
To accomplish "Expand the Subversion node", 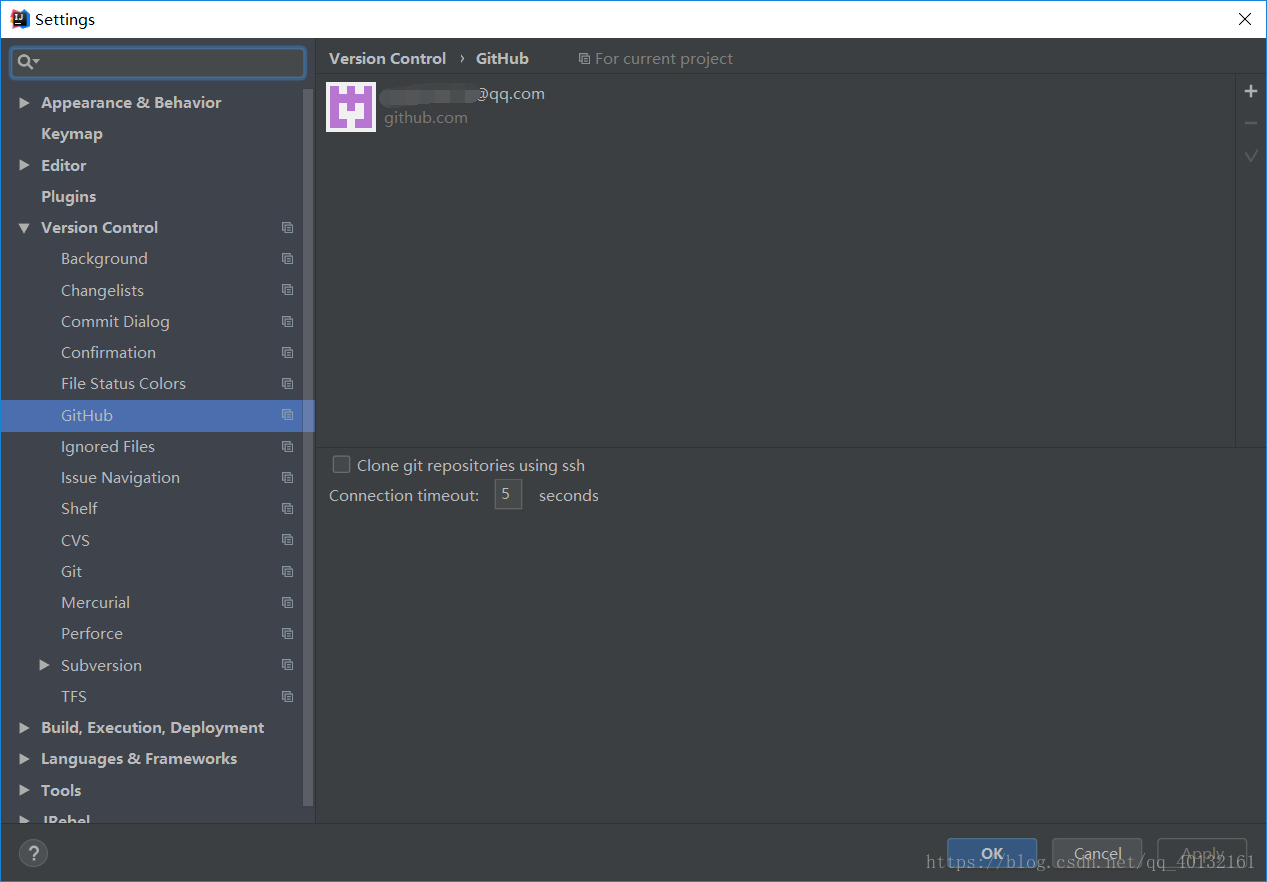I will pos(44,665).
